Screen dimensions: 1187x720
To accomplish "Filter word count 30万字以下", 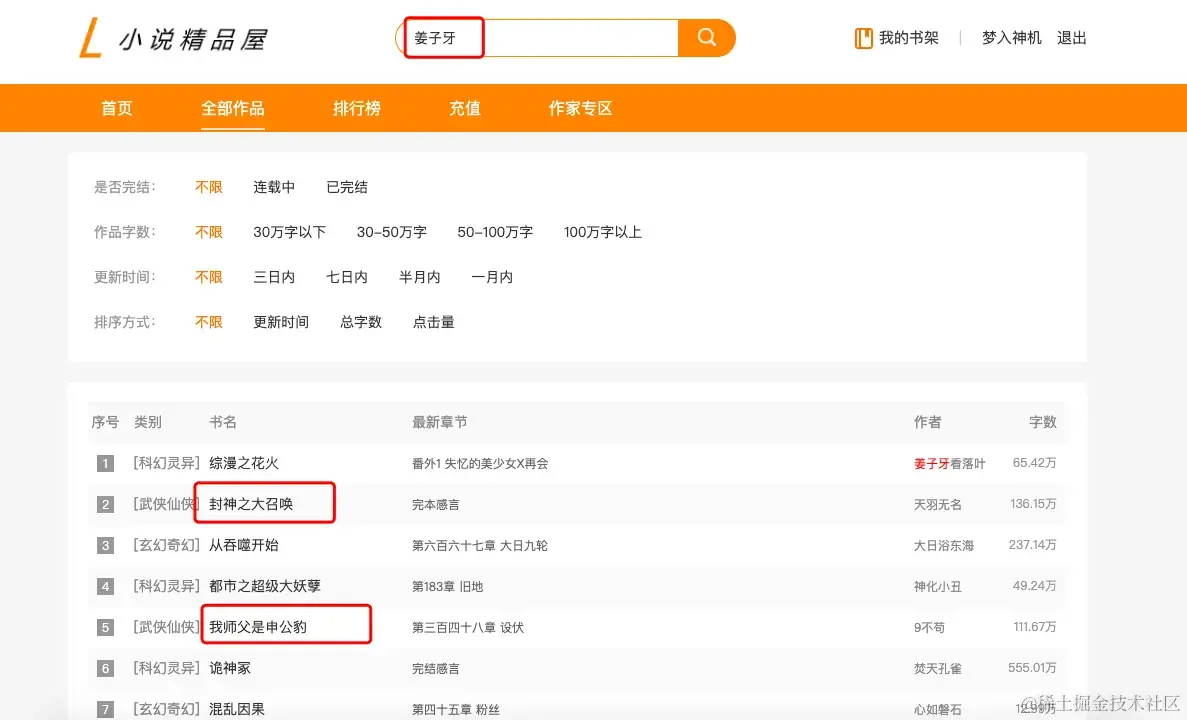I will click(289, 232).
